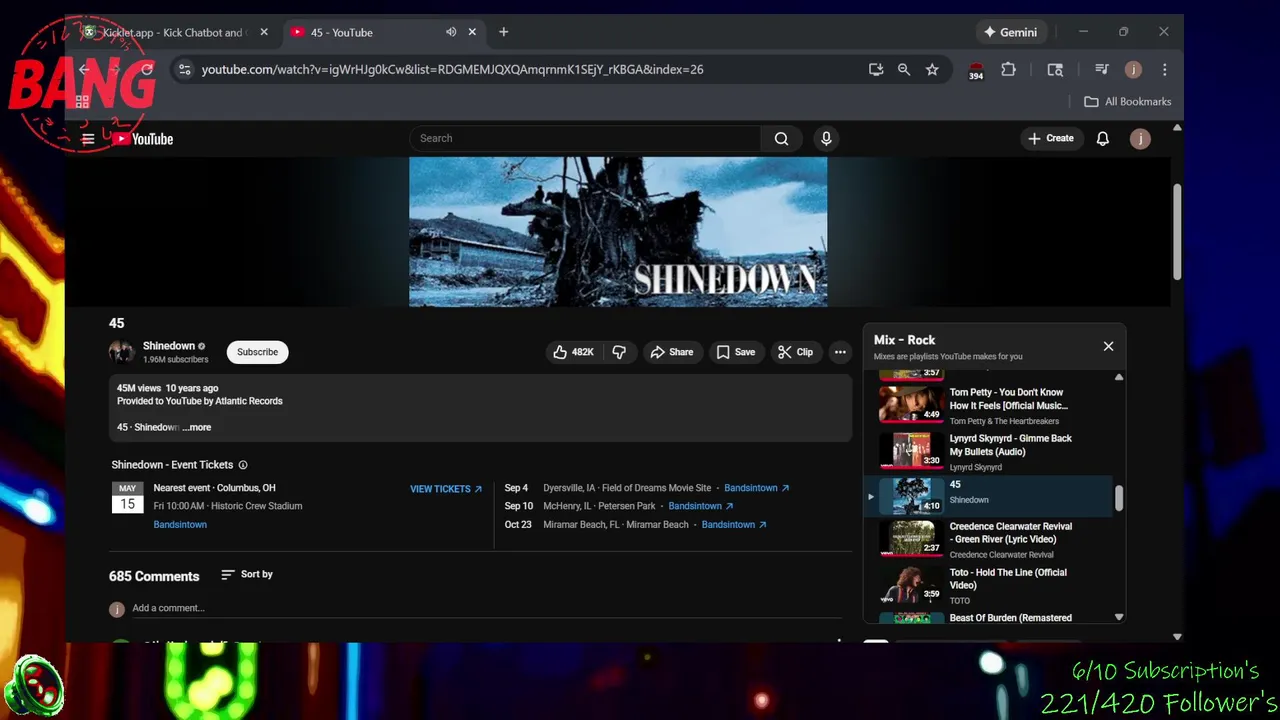Click the Gemini button
Viewport: 1280px width, 720px height.
pyautogui.click(x=1010, y=32)
